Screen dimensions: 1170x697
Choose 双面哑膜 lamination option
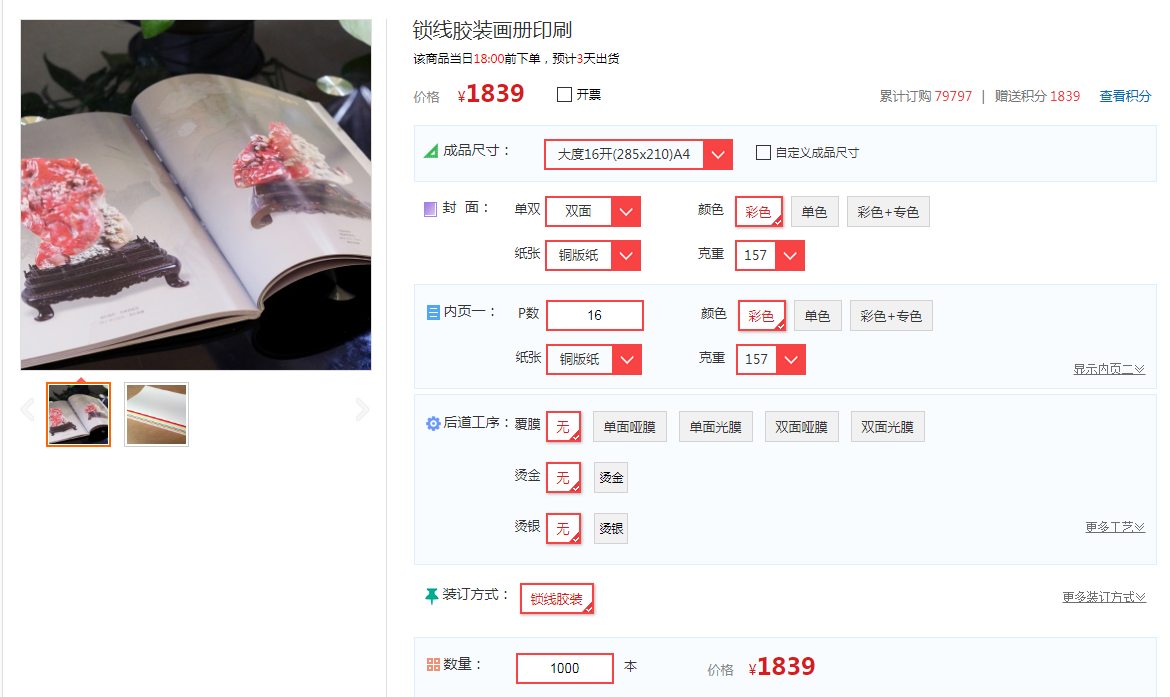[801, 427]
